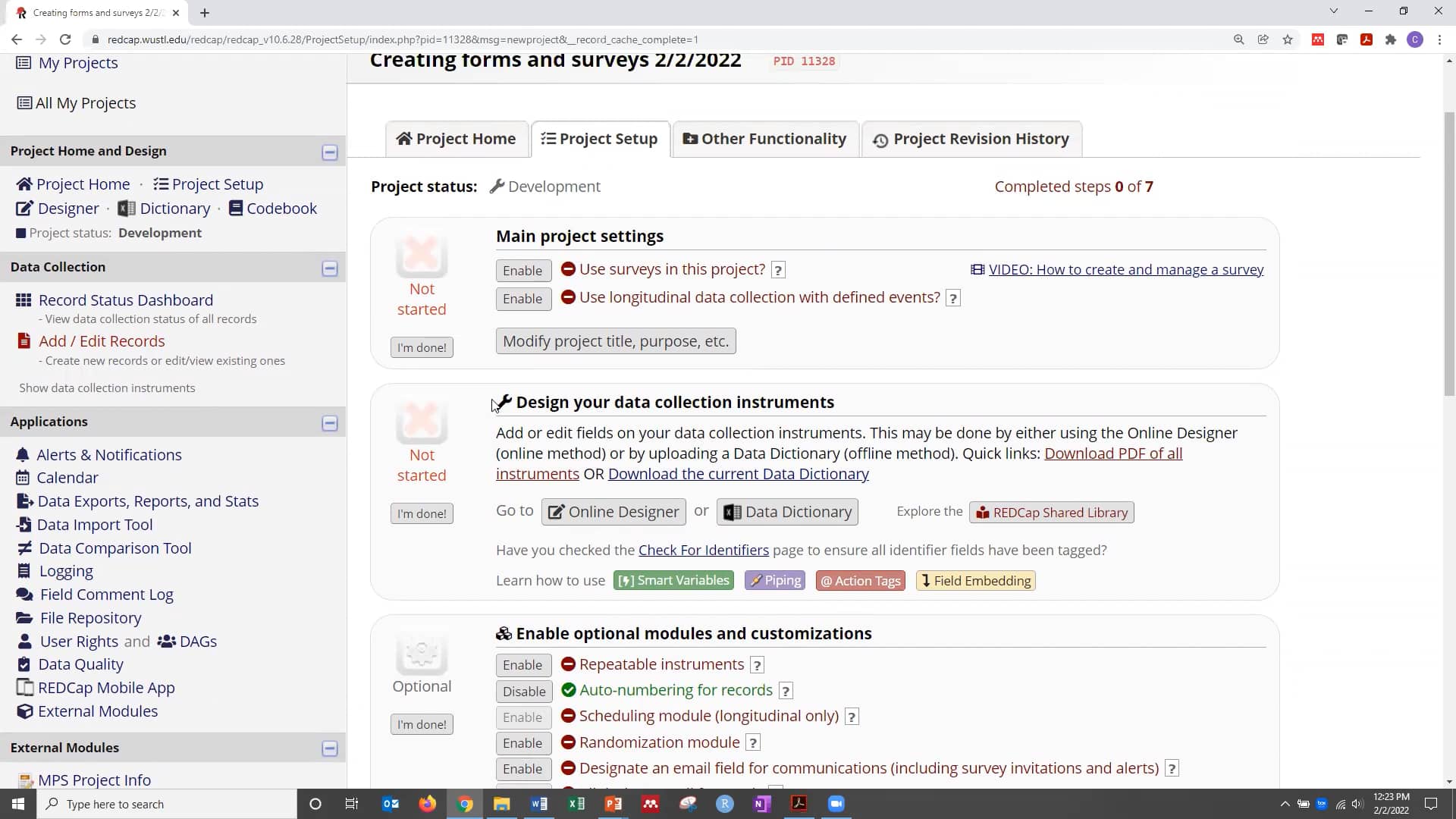
Task: Open the Field Embedding guide
Action: pyautogui.click(x=975, y=581)
